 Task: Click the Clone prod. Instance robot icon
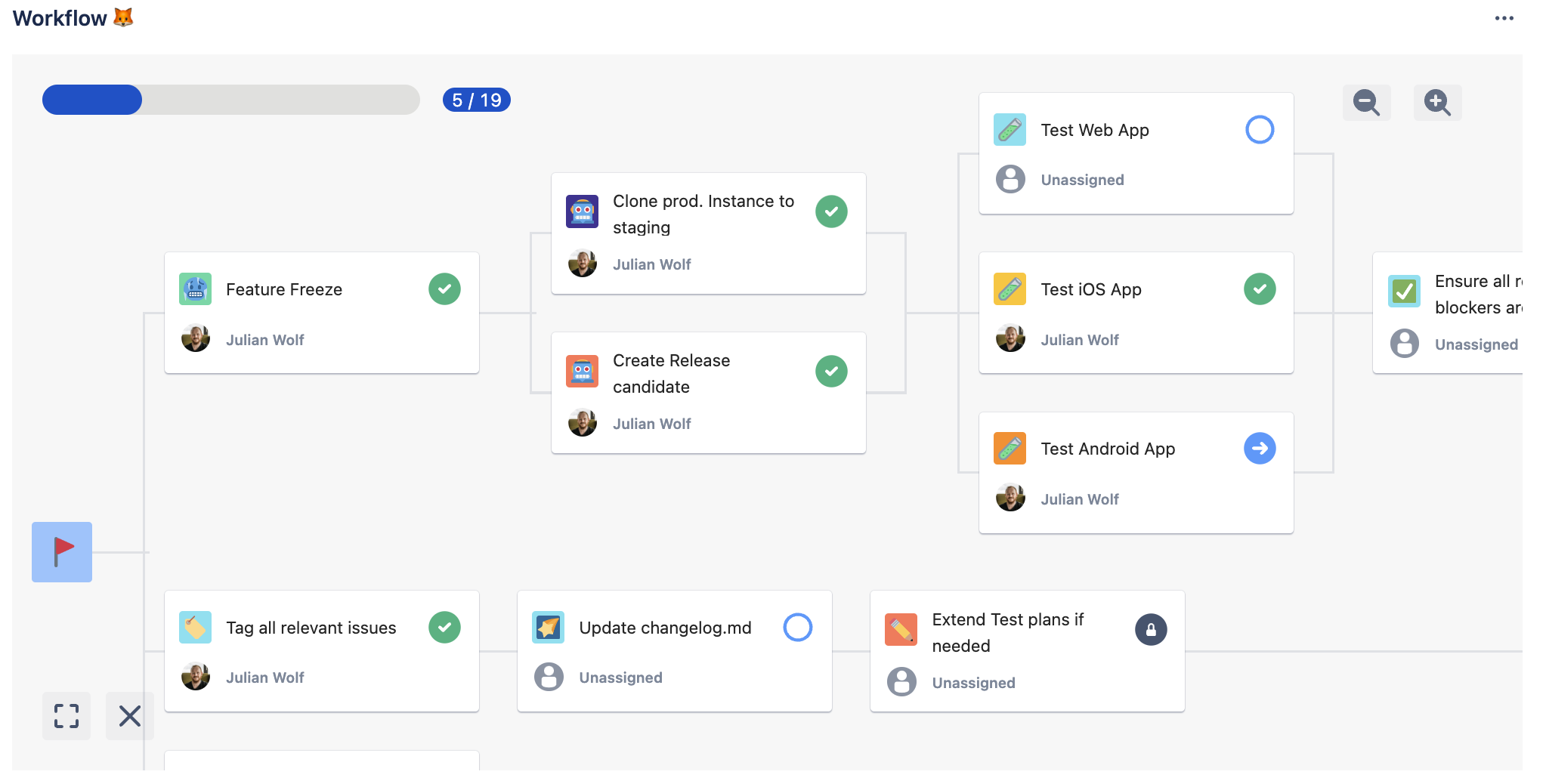(582, 211)
